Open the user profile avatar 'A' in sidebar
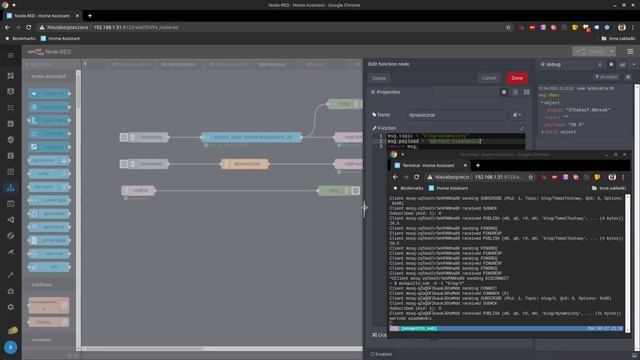The image size is (640, 360). [x=11, y=347]
